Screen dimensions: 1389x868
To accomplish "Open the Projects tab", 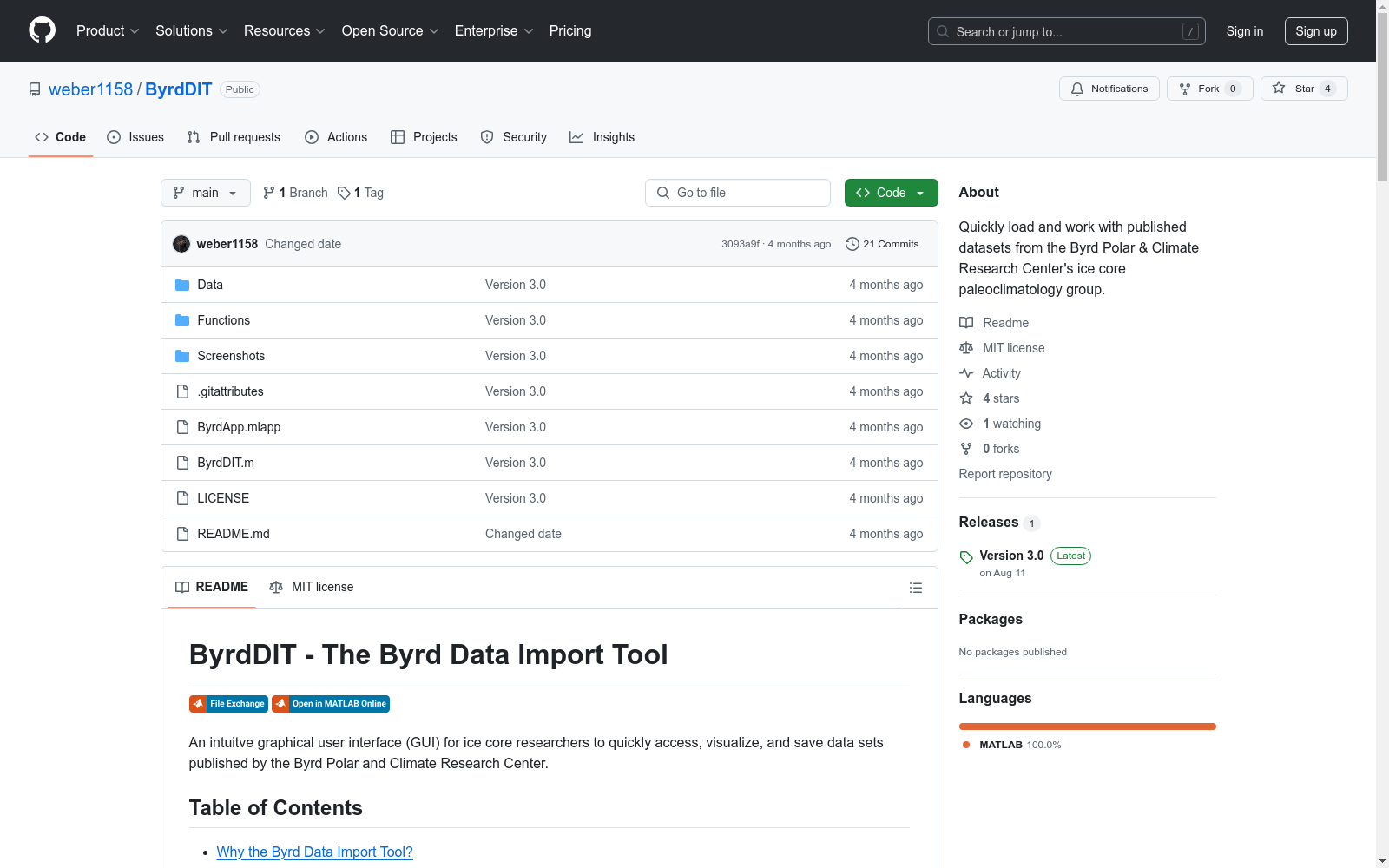I will pyautogui.click(x=424, y=137).
